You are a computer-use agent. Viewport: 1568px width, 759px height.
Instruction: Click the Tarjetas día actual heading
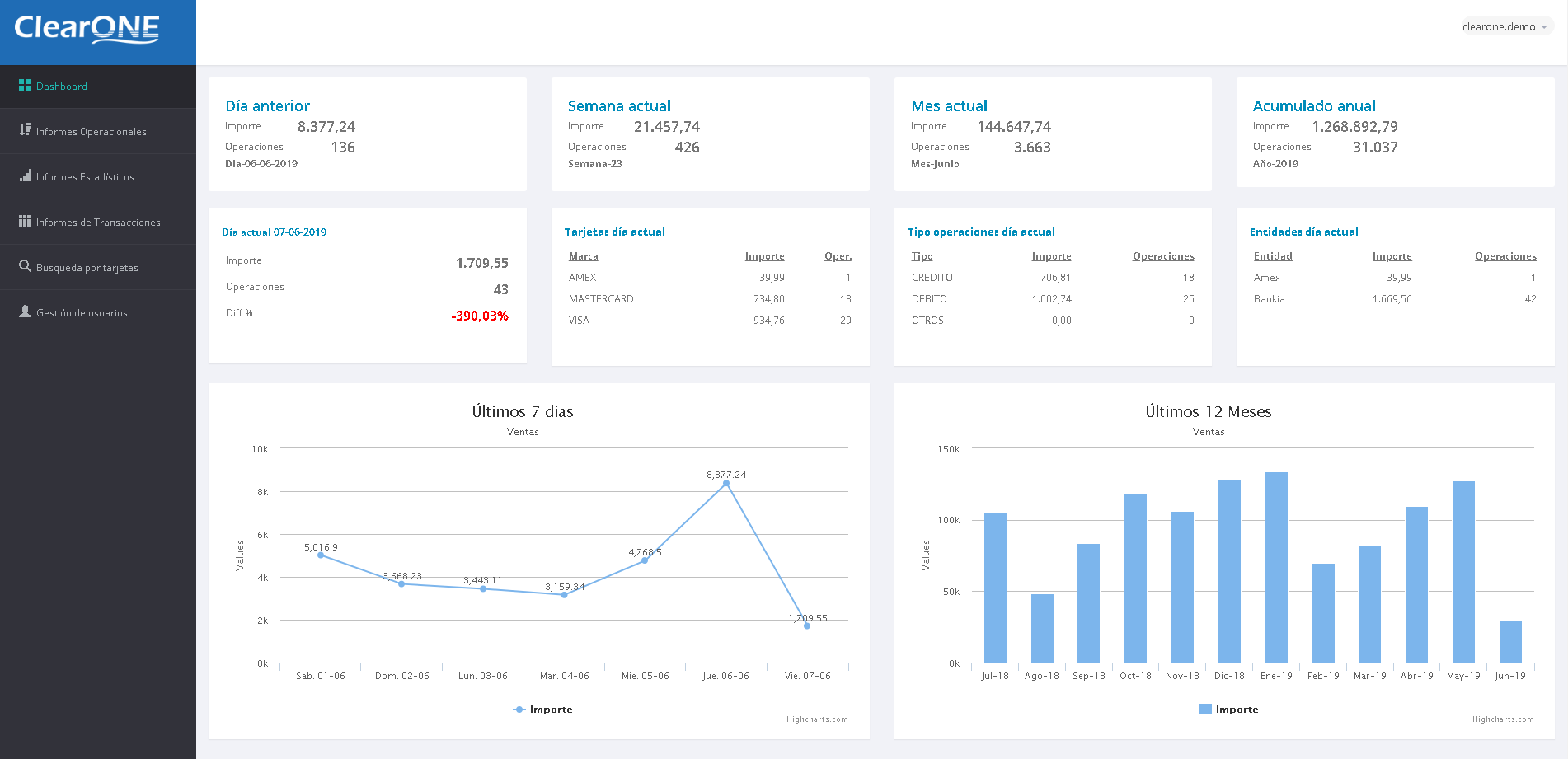coord(614,232)
